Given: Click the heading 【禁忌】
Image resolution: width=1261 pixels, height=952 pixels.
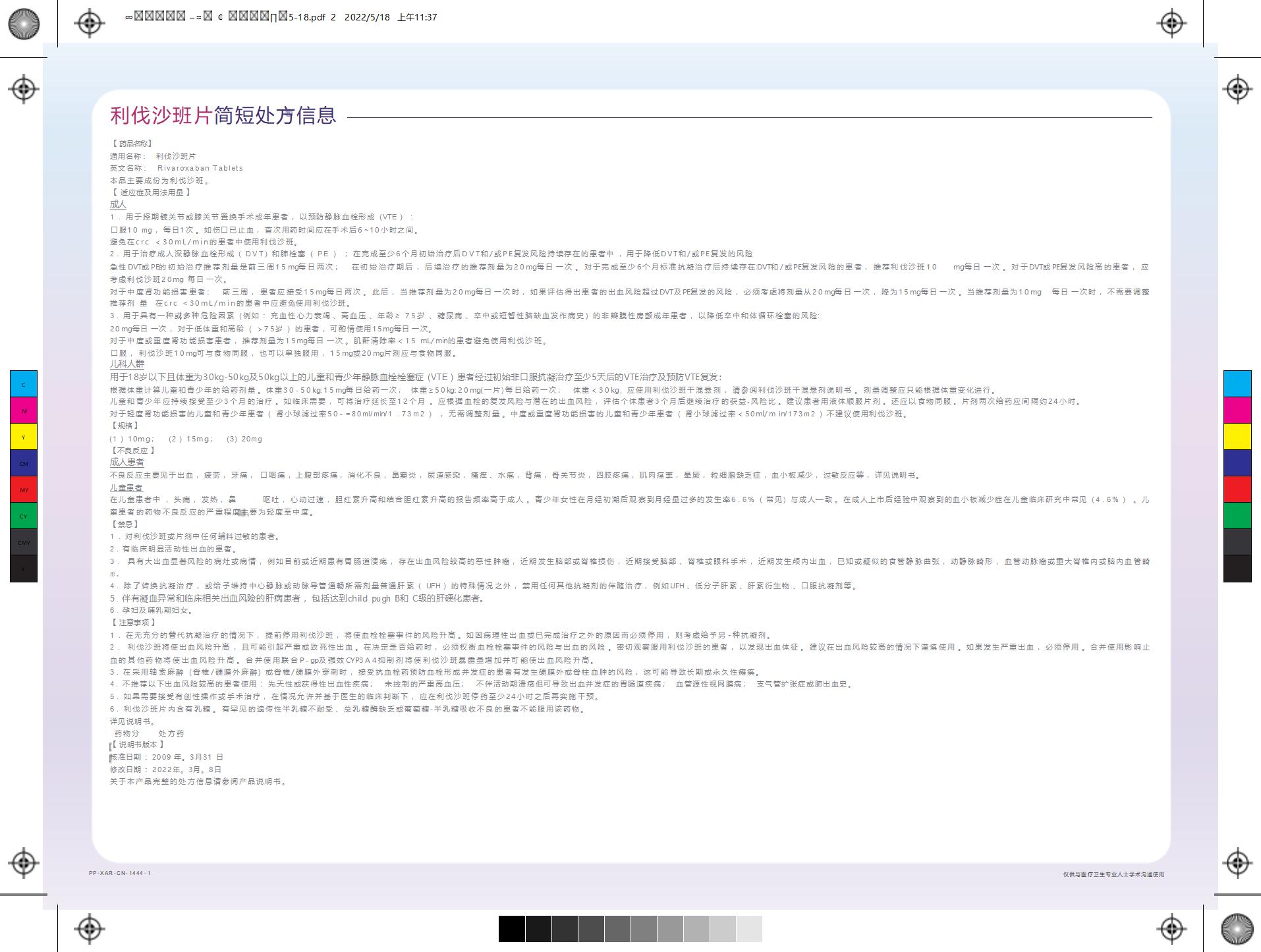Looking at the screenshot, I should tap(125, 524).
